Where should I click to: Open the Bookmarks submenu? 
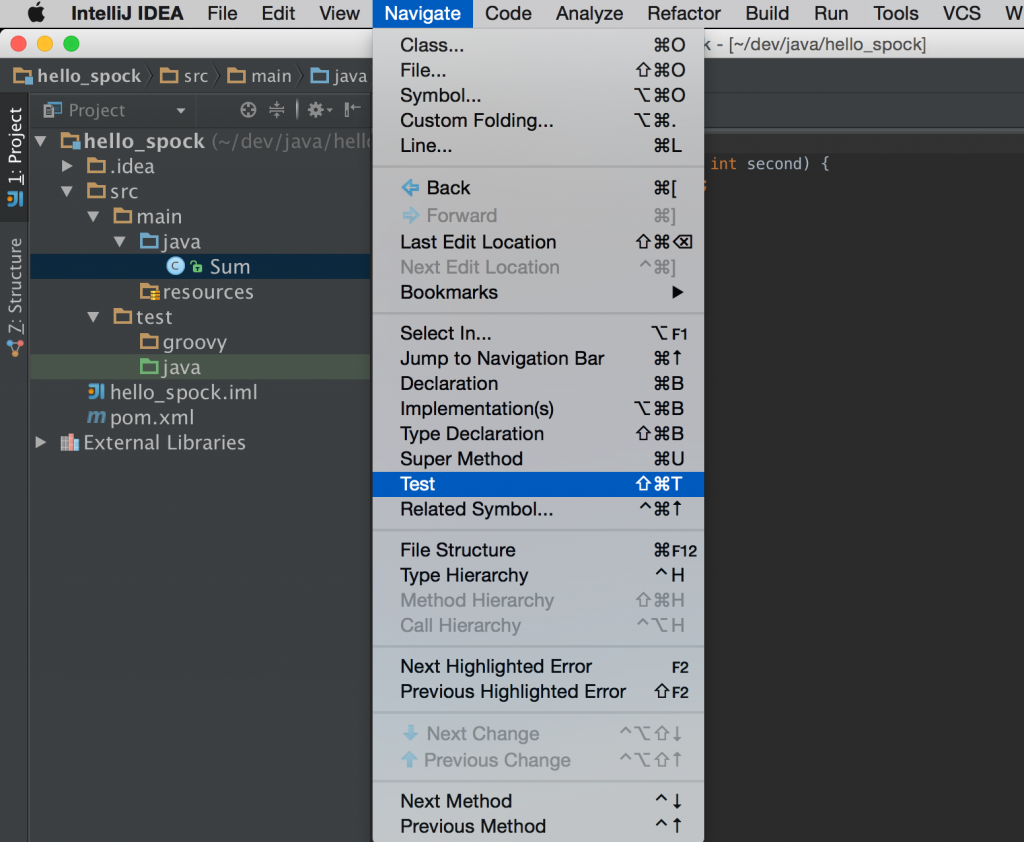tap(538, 292)
